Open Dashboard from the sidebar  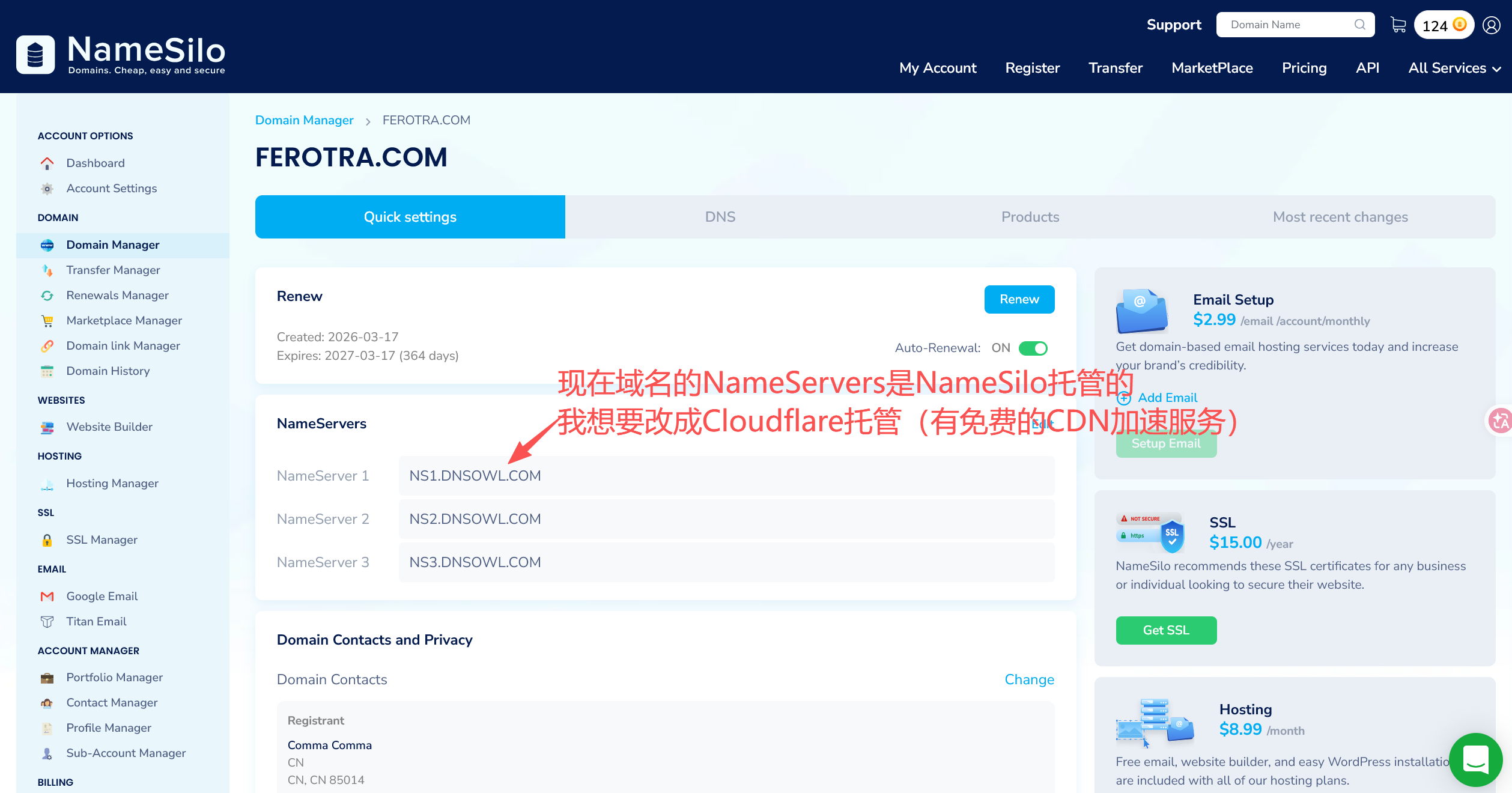coord(95,163)
